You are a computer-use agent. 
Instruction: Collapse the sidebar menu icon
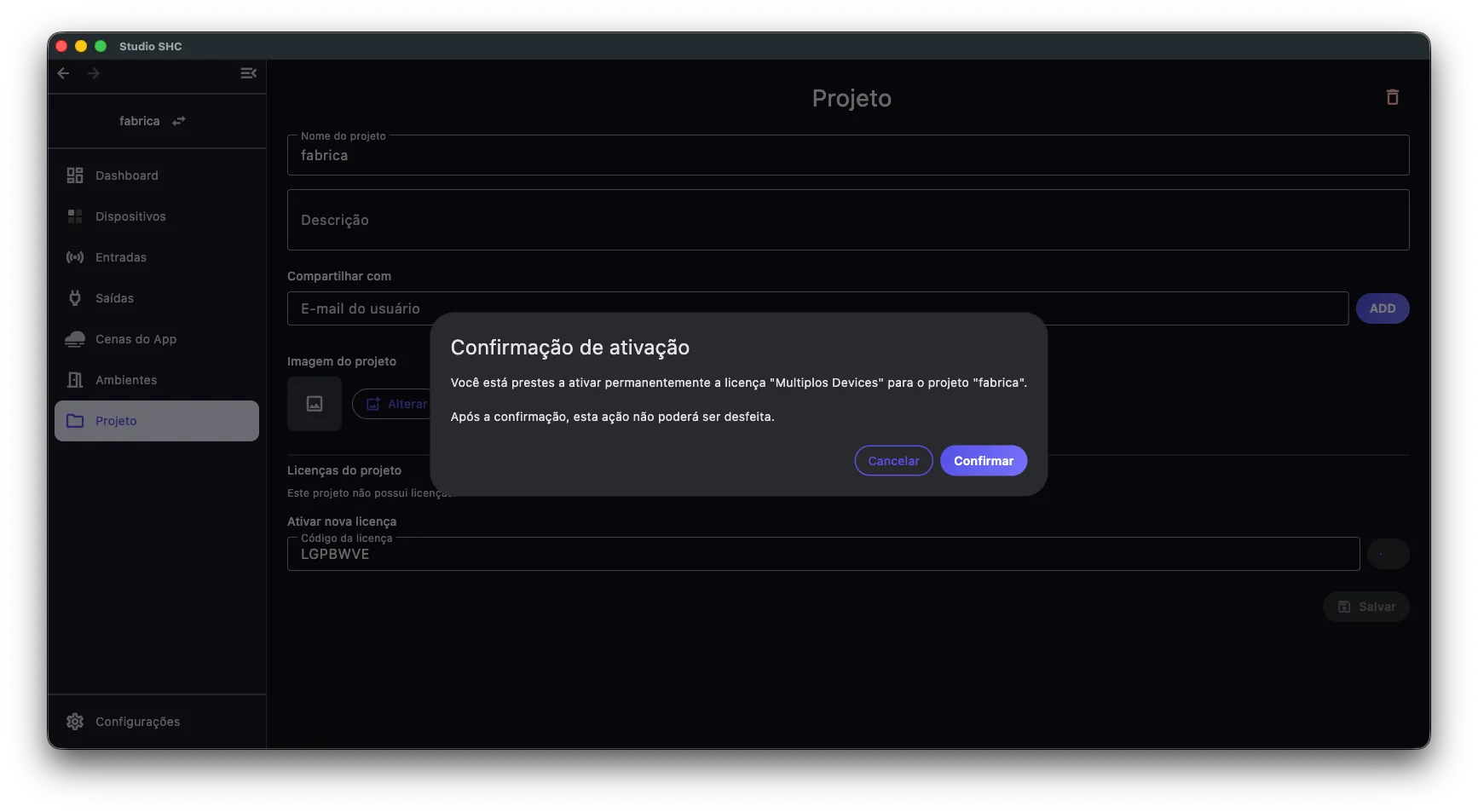pyautogui.click(x=248, y=73)
